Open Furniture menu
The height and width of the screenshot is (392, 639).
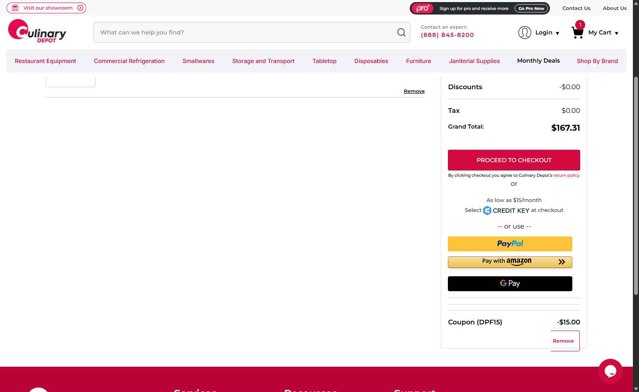pos(418,61)
